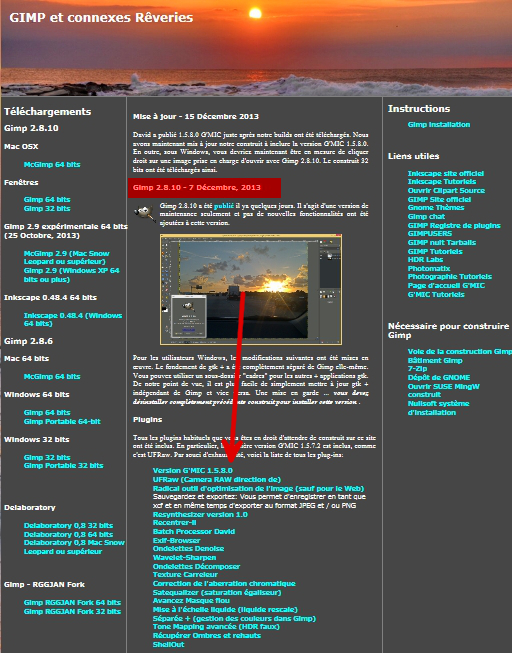Open GIMP Registre de plugins link

[454, 225]
